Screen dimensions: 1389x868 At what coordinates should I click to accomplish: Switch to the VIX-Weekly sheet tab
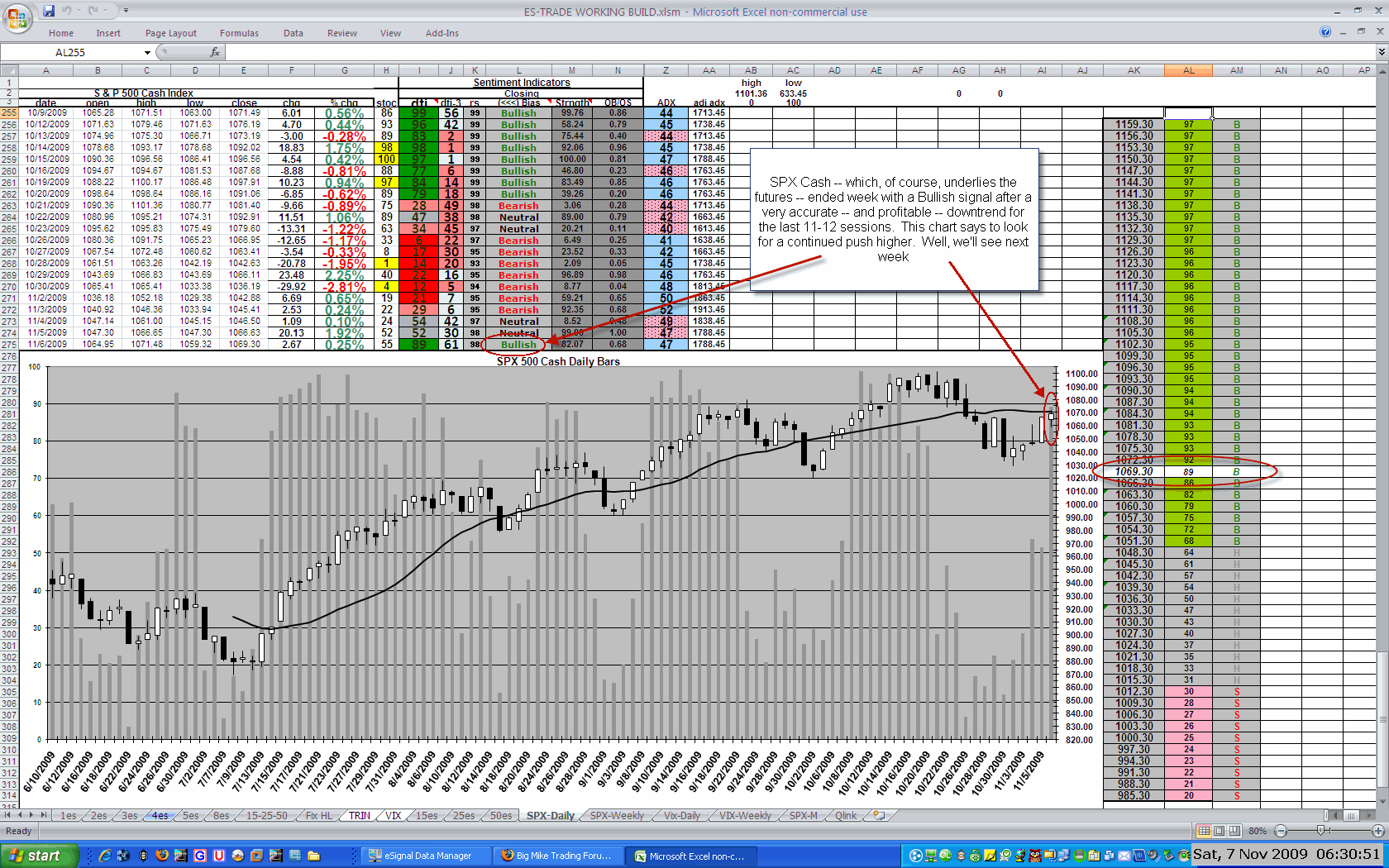point(745,815)
